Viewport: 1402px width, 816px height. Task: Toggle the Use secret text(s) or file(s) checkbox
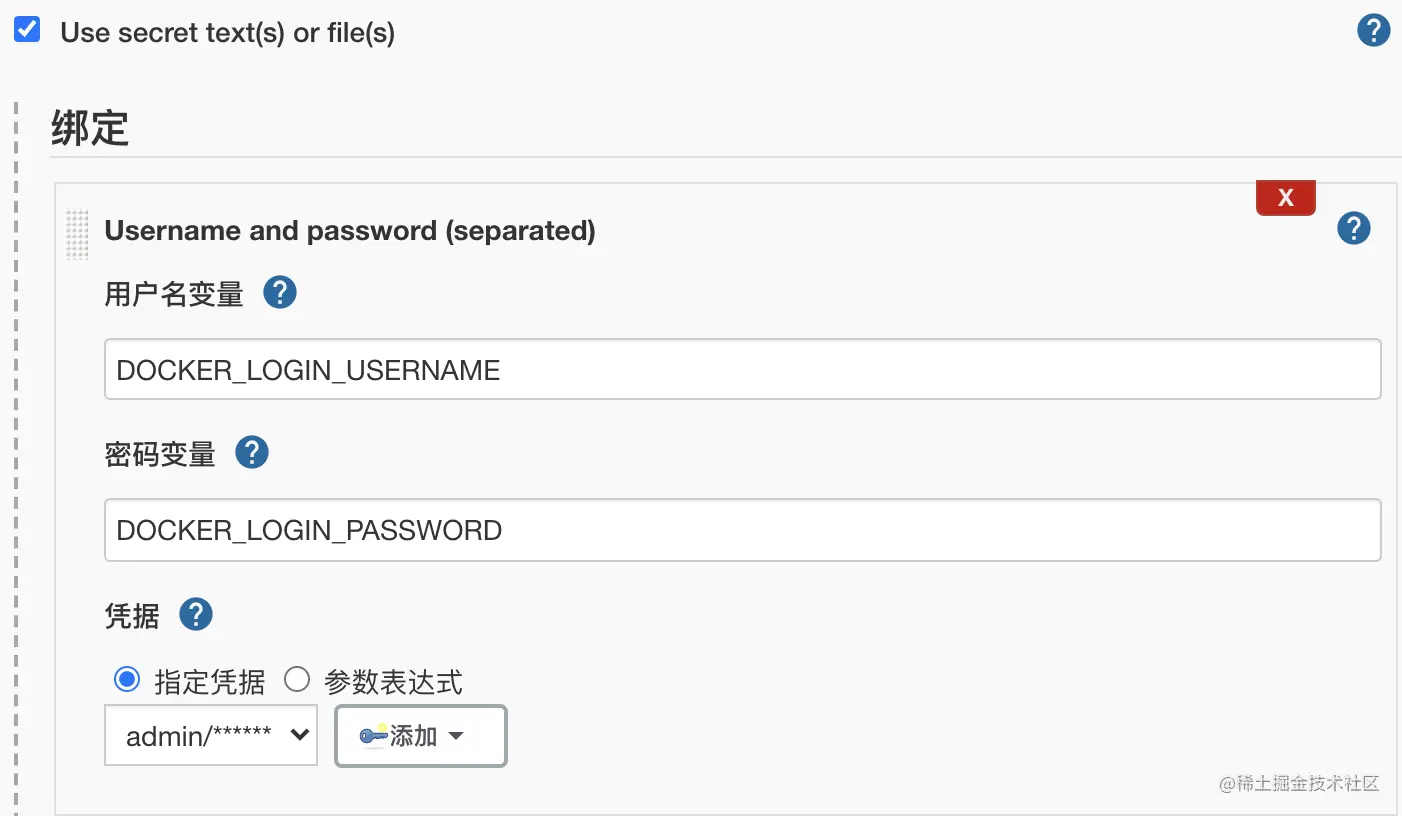27,29
